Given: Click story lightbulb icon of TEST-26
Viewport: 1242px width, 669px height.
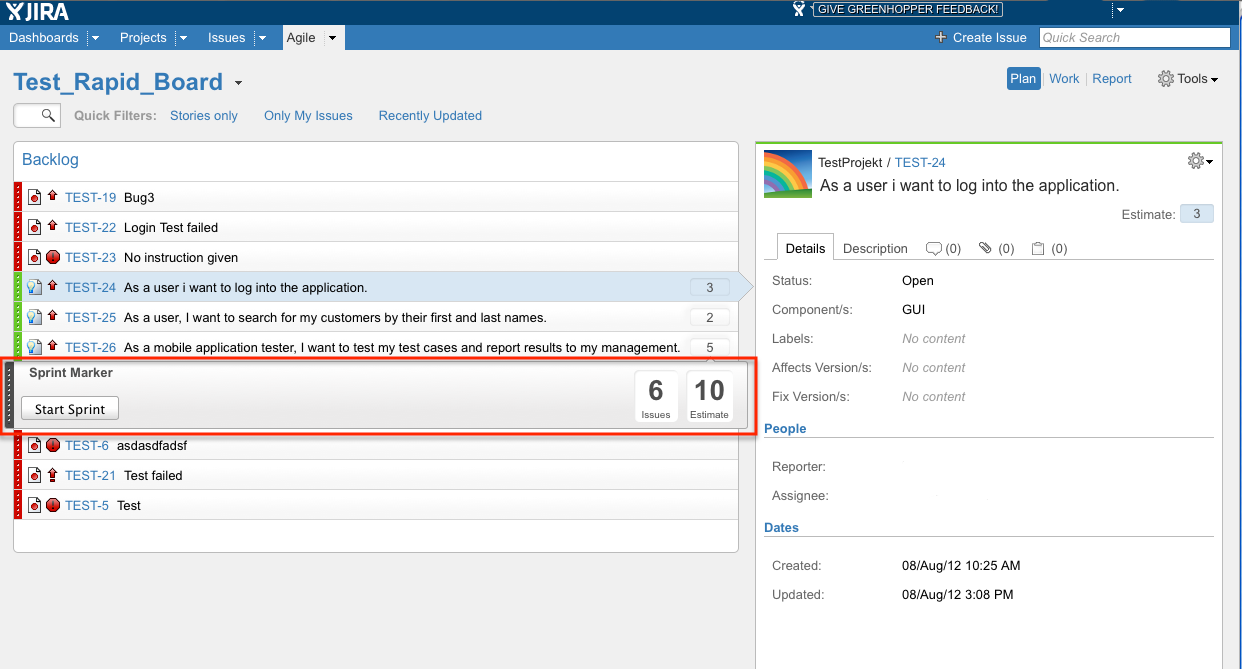Looking at the screenshot, I should pyautogui.click(x=34, y=347).
